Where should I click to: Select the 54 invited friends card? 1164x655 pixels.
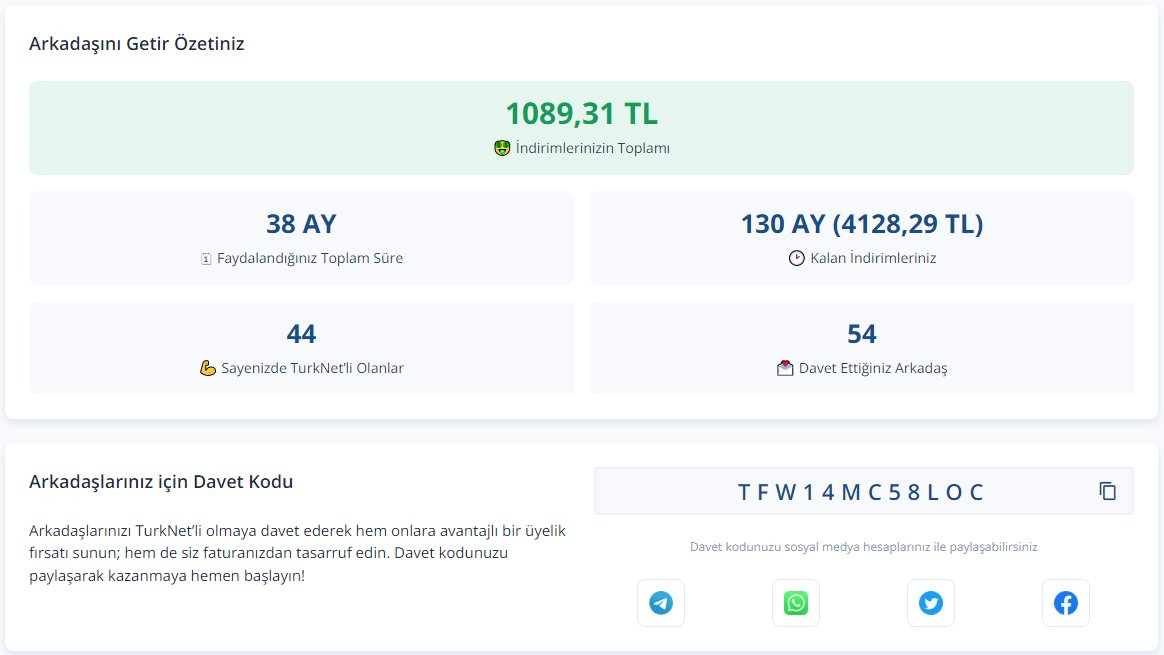862,345
